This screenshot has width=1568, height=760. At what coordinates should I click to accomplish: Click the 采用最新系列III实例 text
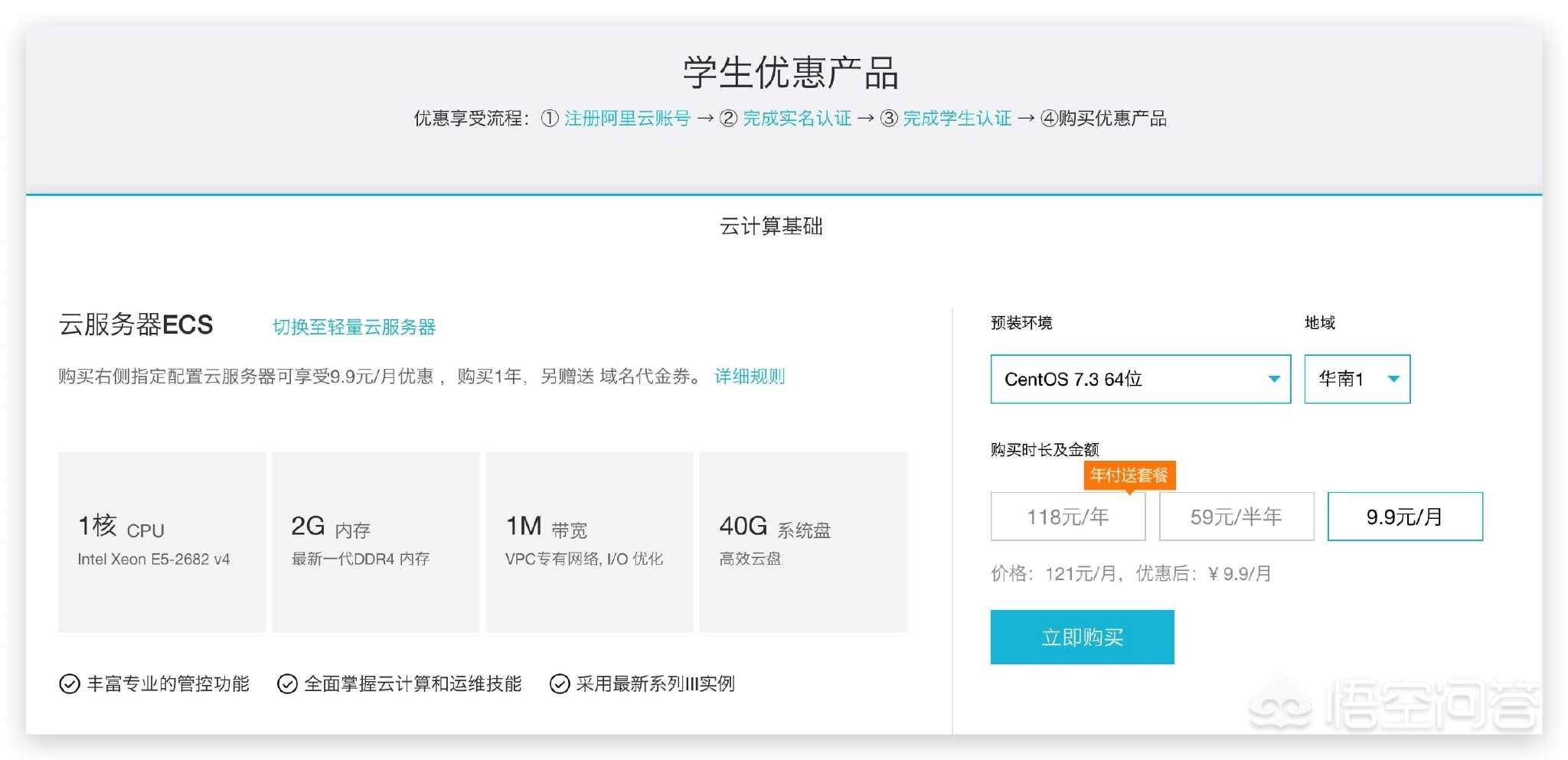coord(655,683)
